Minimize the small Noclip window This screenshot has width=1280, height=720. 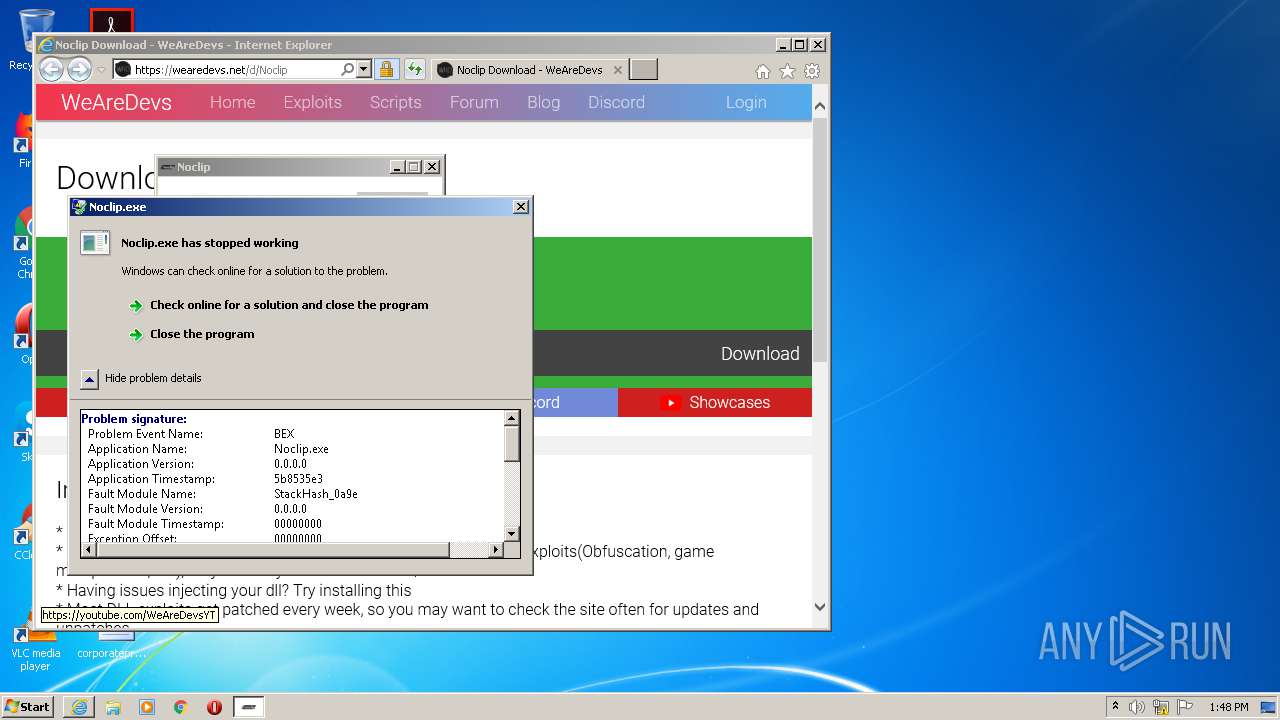pyautogui.click(x=397, y=167)
